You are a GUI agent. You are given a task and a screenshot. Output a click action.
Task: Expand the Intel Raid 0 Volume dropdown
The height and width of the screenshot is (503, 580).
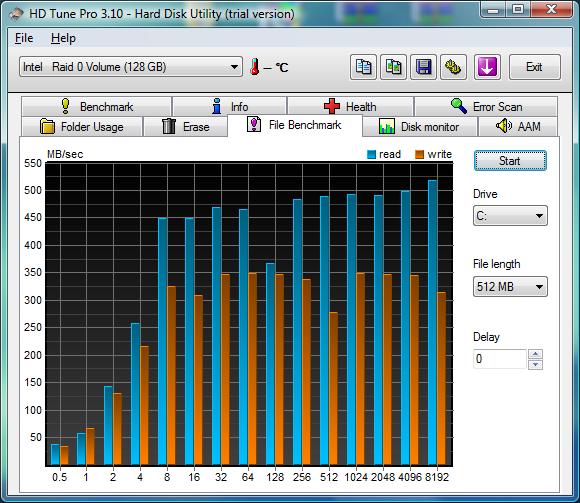pos(131,67)
